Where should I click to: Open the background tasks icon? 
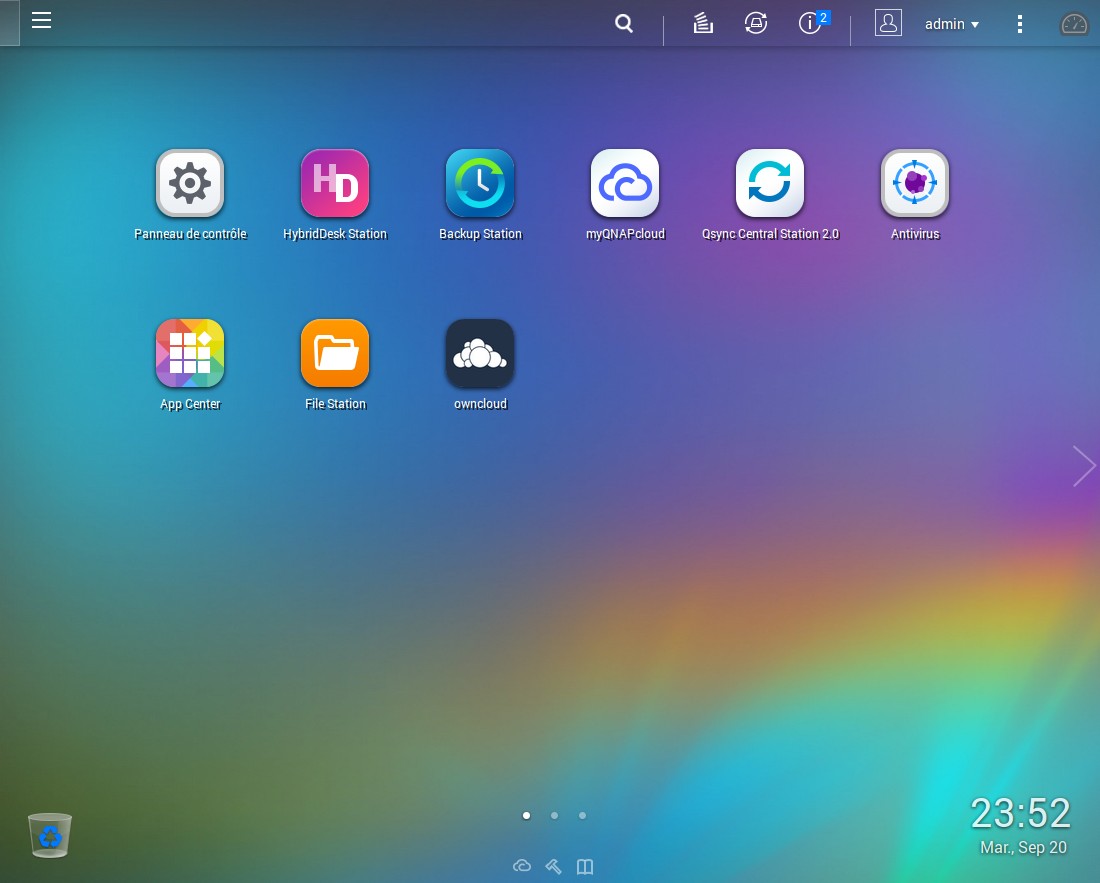tap(703, 23)
